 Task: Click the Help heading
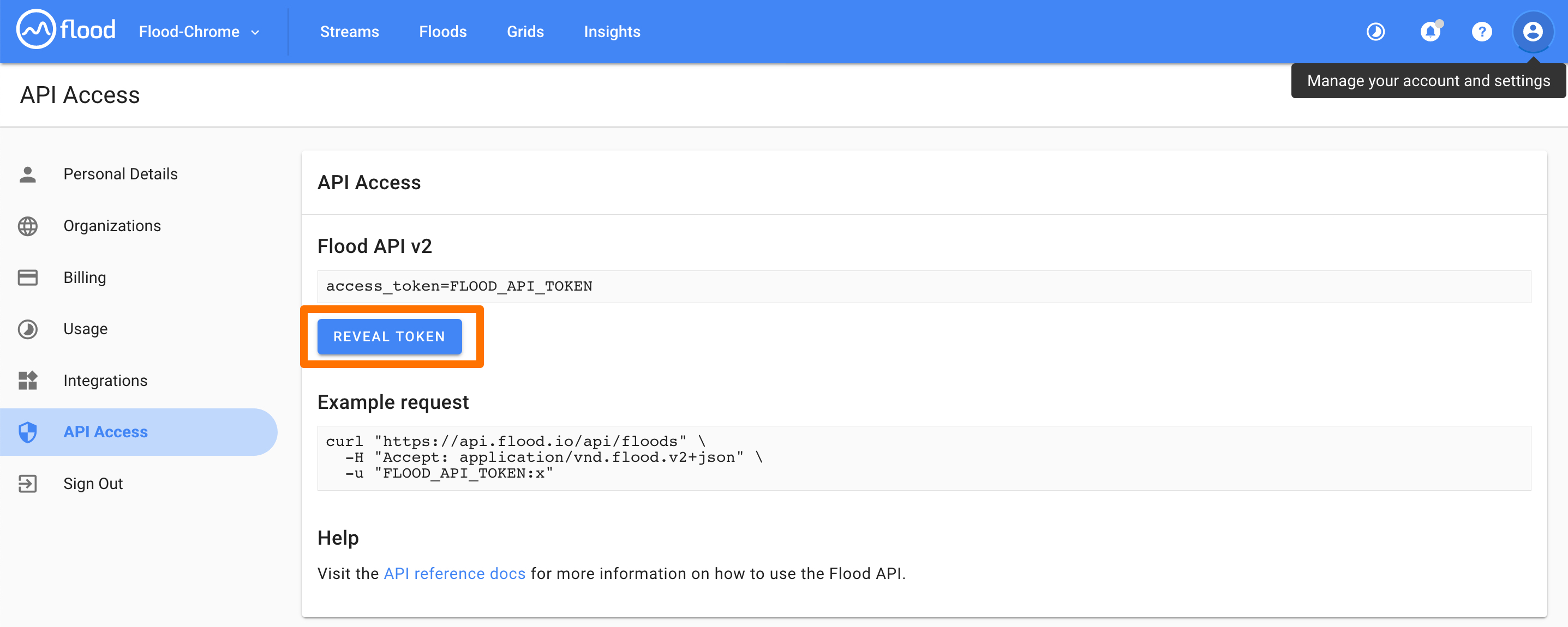338,538
